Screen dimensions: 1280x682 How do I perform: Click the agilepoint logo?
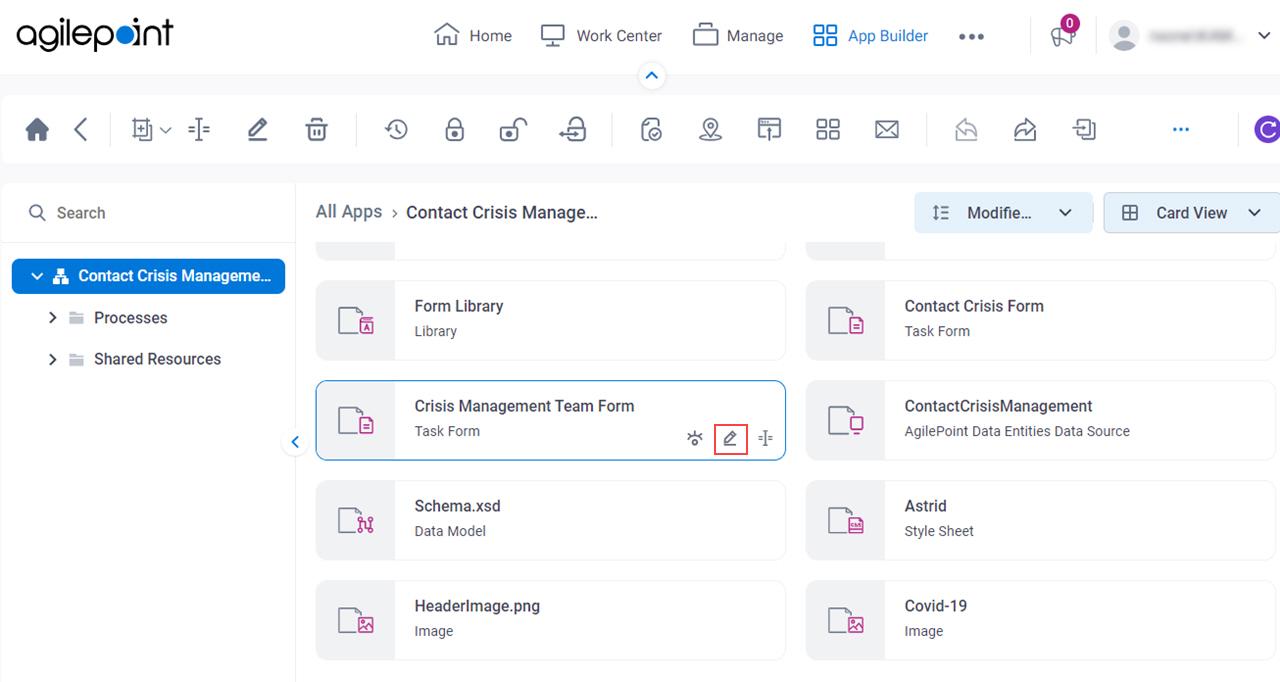[x=94, y=34]
